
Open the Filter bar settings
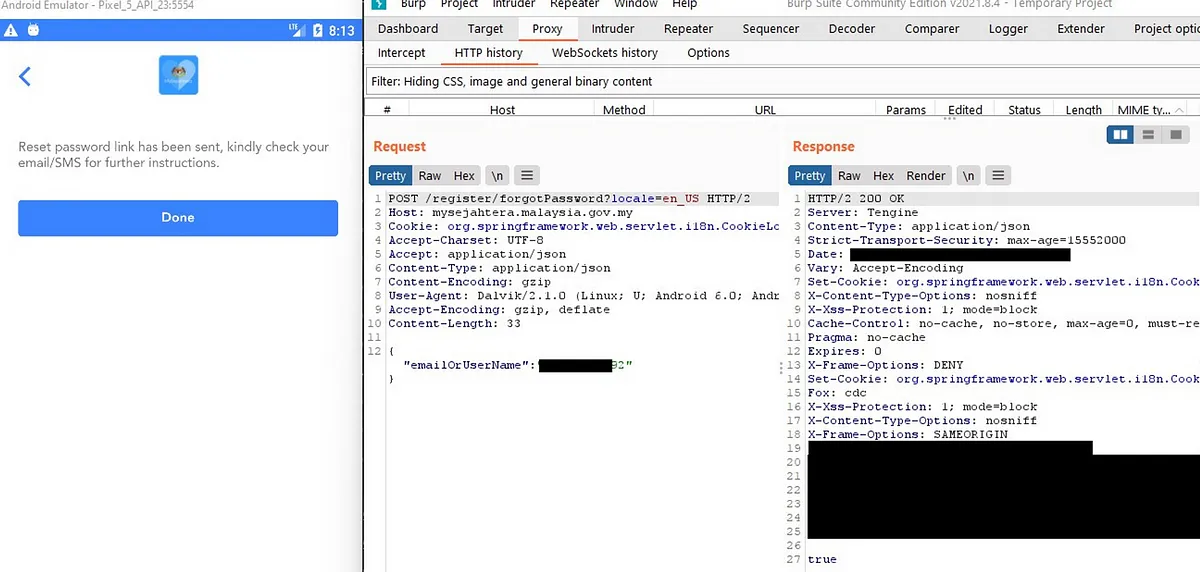coord(782,81)
